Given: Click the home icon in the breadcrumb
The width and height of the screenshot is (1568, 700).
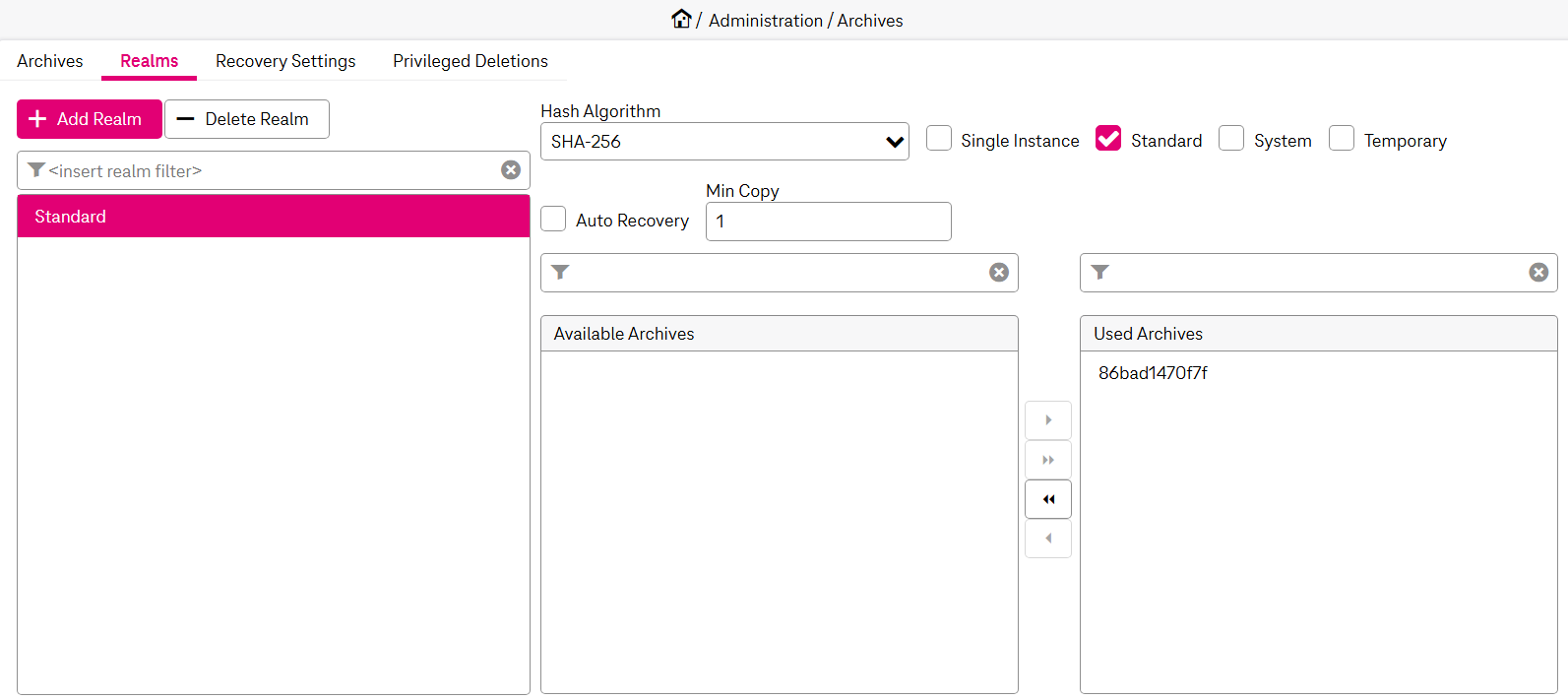Looking at the screenshot, I should [x=681, y=19].
